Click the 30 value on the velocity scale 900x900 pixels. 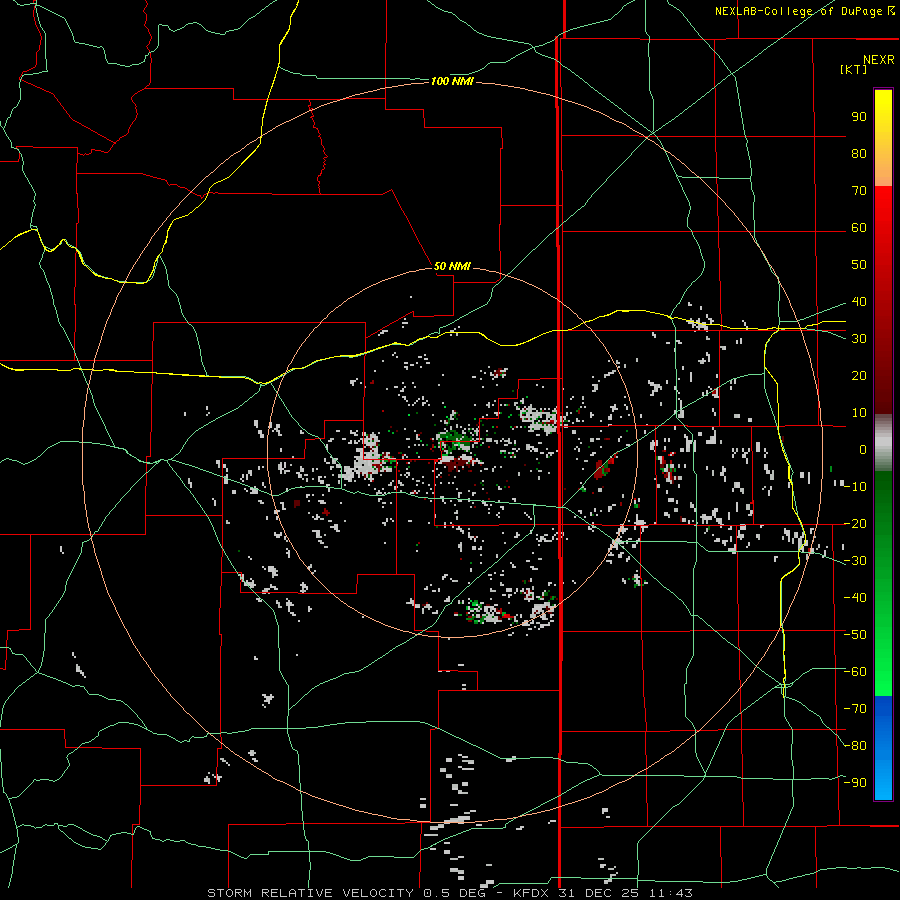(859, 339)
